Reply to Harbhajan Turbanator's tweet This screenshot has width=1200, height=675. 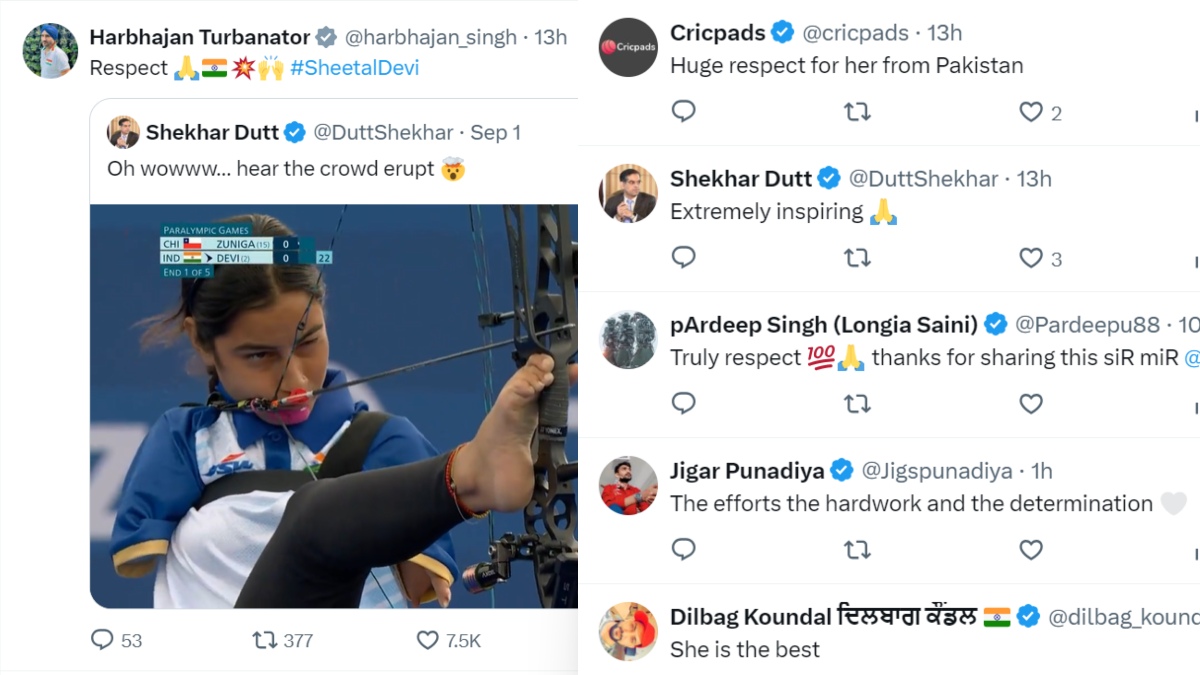pos(103,639)
